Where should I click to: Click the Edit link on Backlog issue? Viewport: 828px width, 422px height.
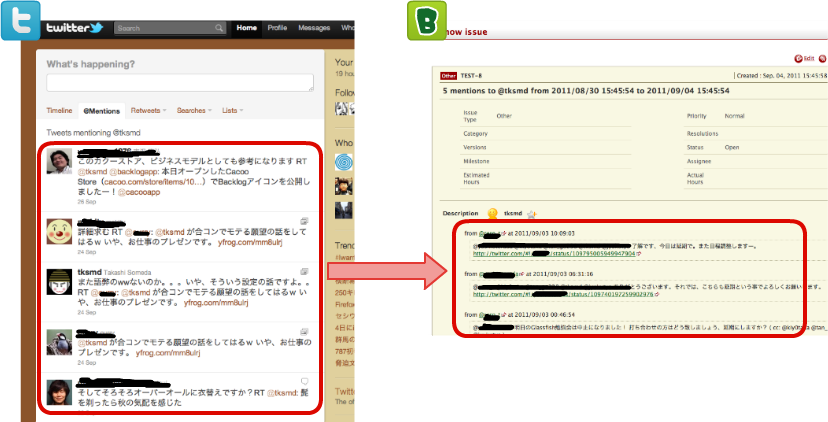808,59
